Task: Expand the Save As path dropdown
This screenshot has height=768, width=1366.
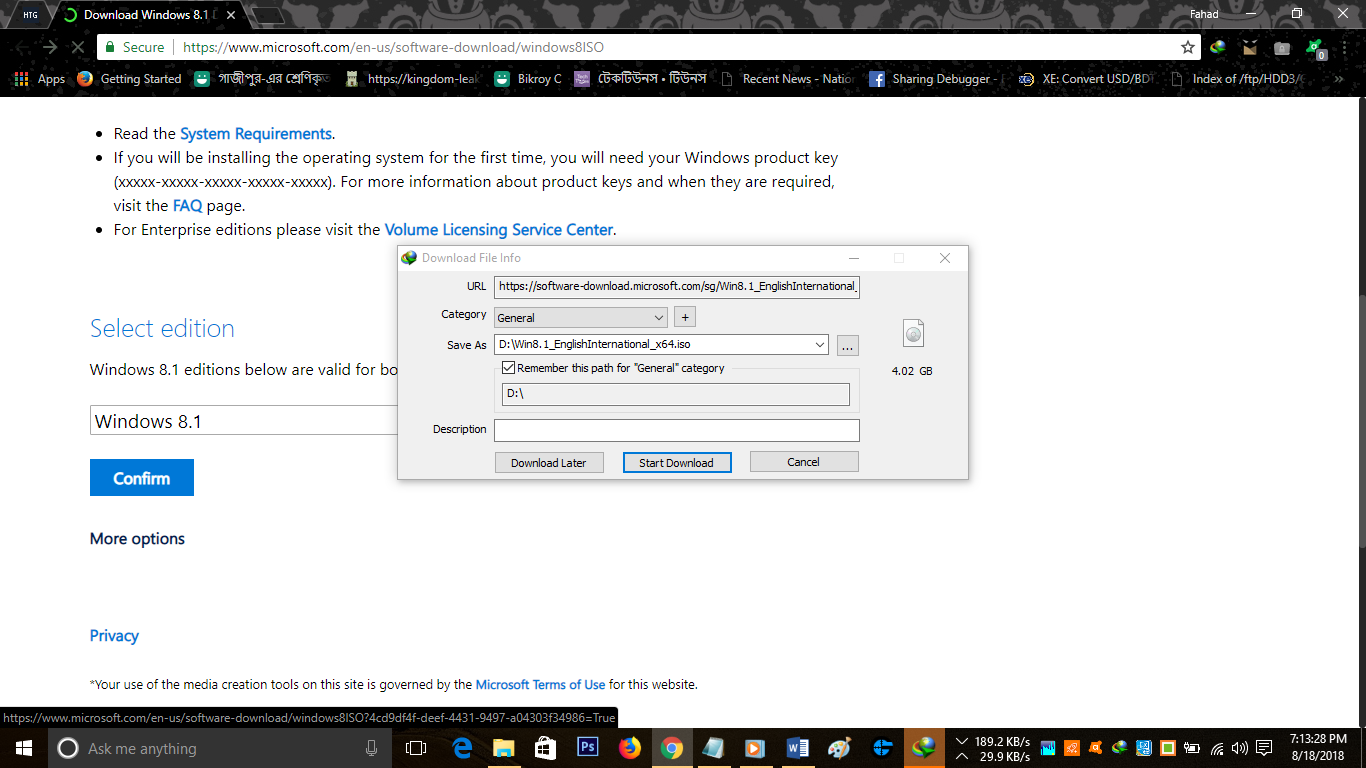Action: 820,345
